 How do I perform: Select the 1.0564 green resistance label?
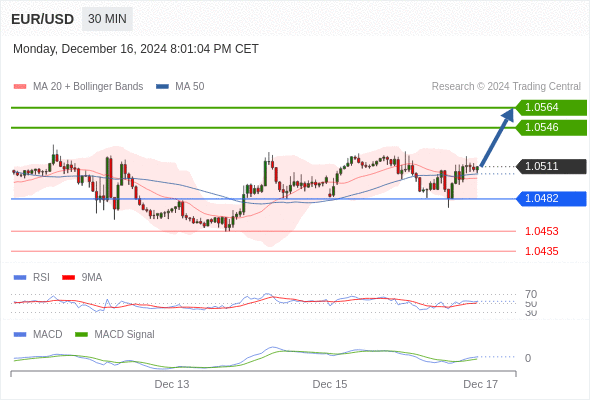coord(551,108)
